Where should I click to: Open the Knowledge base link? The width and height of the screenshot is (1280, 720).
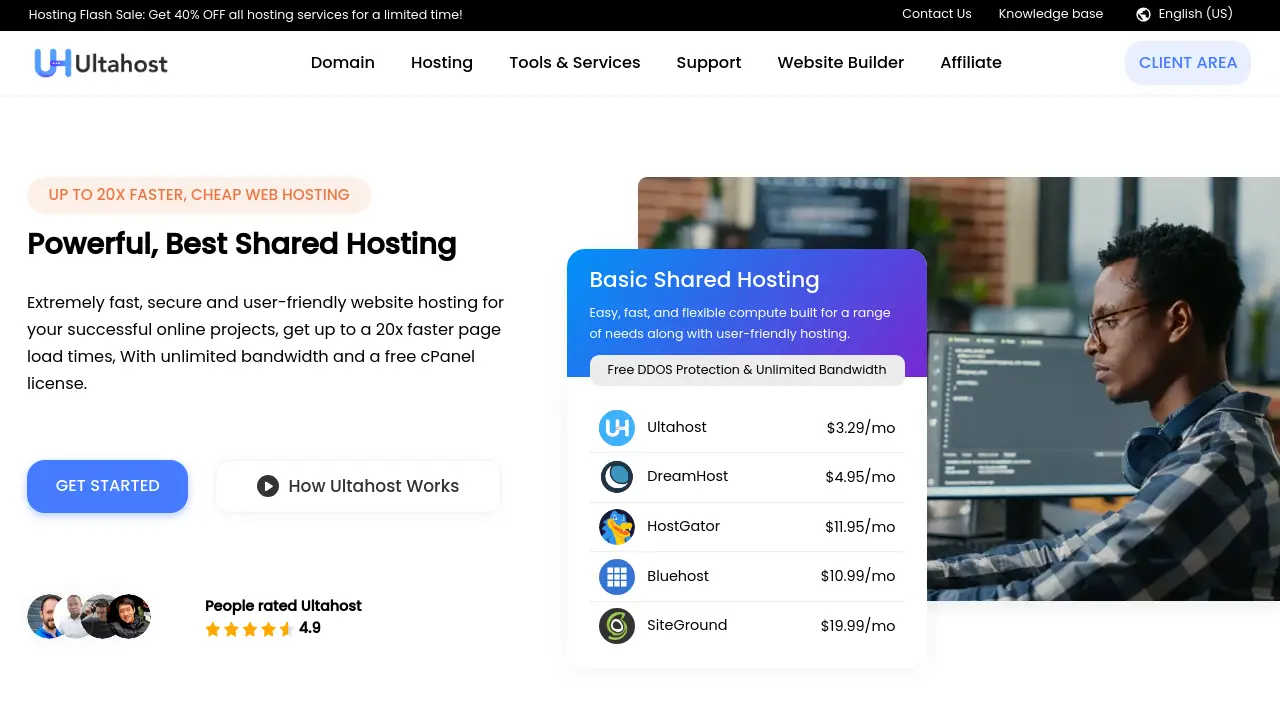(x=1051, y=14)
